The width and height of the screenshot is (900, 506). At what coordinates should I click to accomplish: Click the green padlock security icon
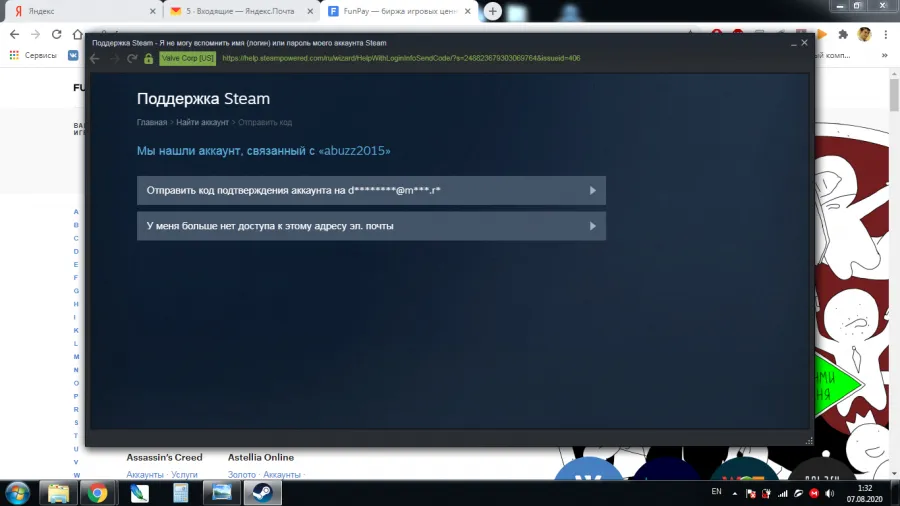149,59
